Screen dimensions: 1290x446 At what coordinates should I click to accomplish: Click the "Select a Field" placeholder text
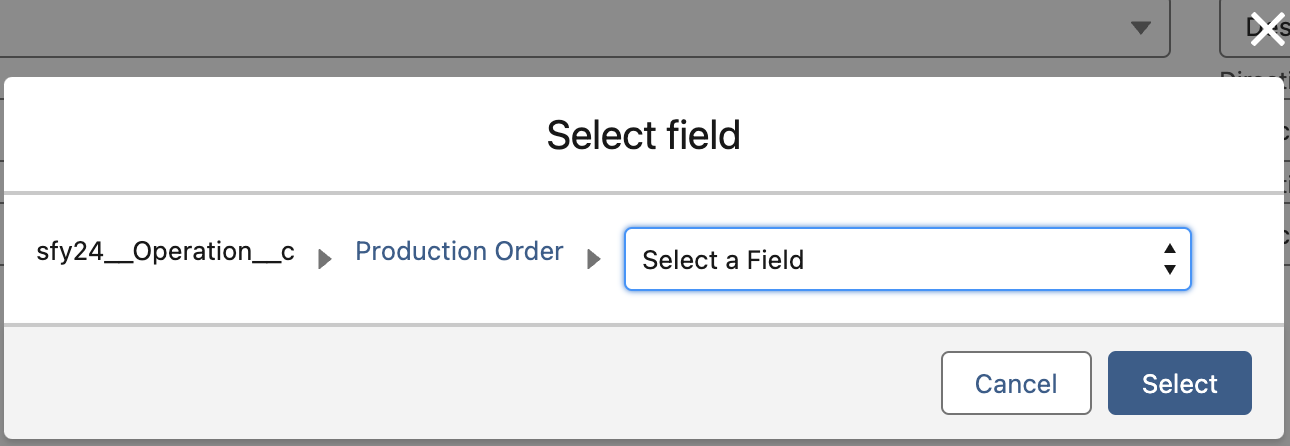tap(723, 261)
